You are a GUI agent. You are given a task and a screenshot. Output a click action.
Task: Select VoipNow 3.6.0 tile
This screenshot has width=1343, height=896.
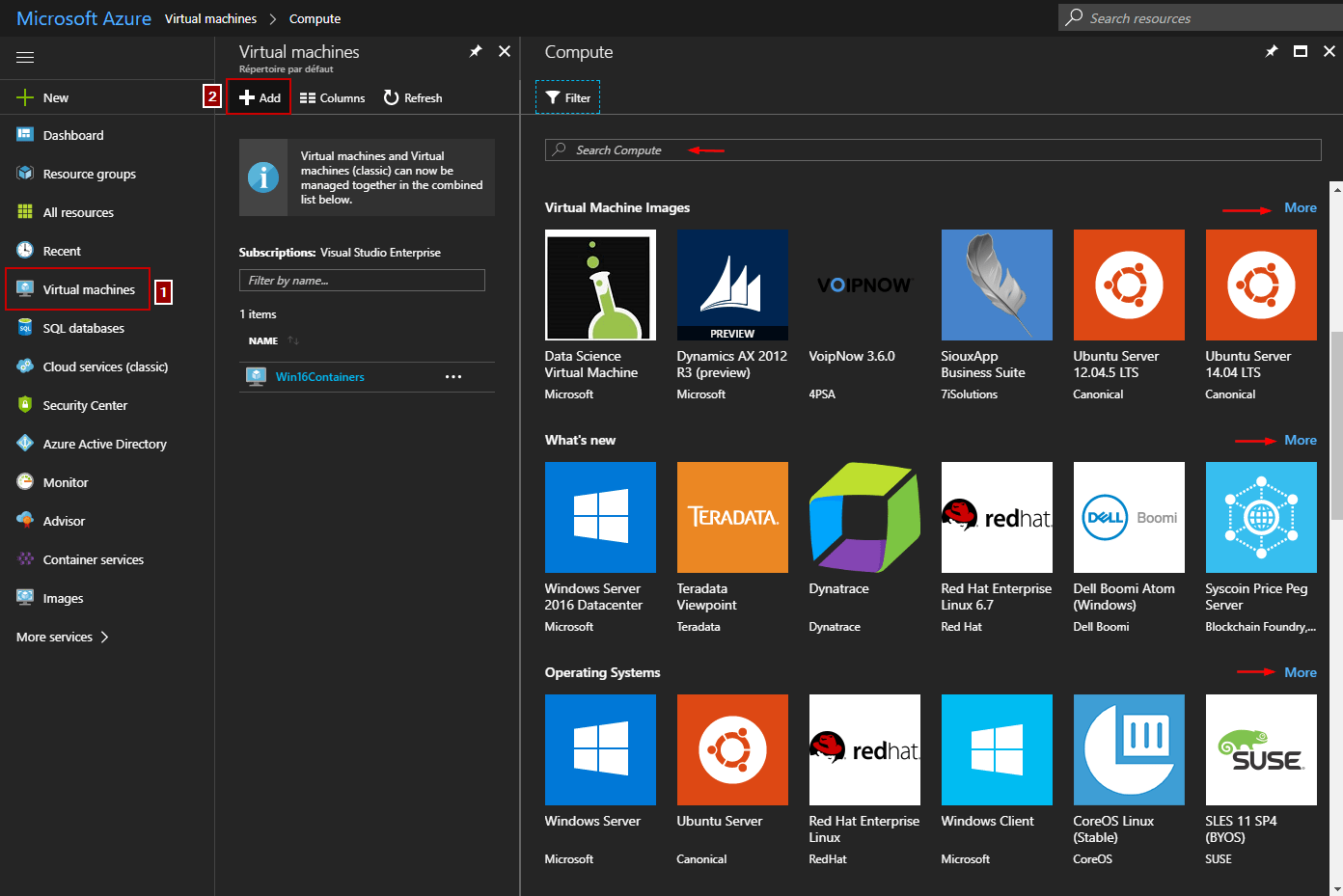click(864, 315)
